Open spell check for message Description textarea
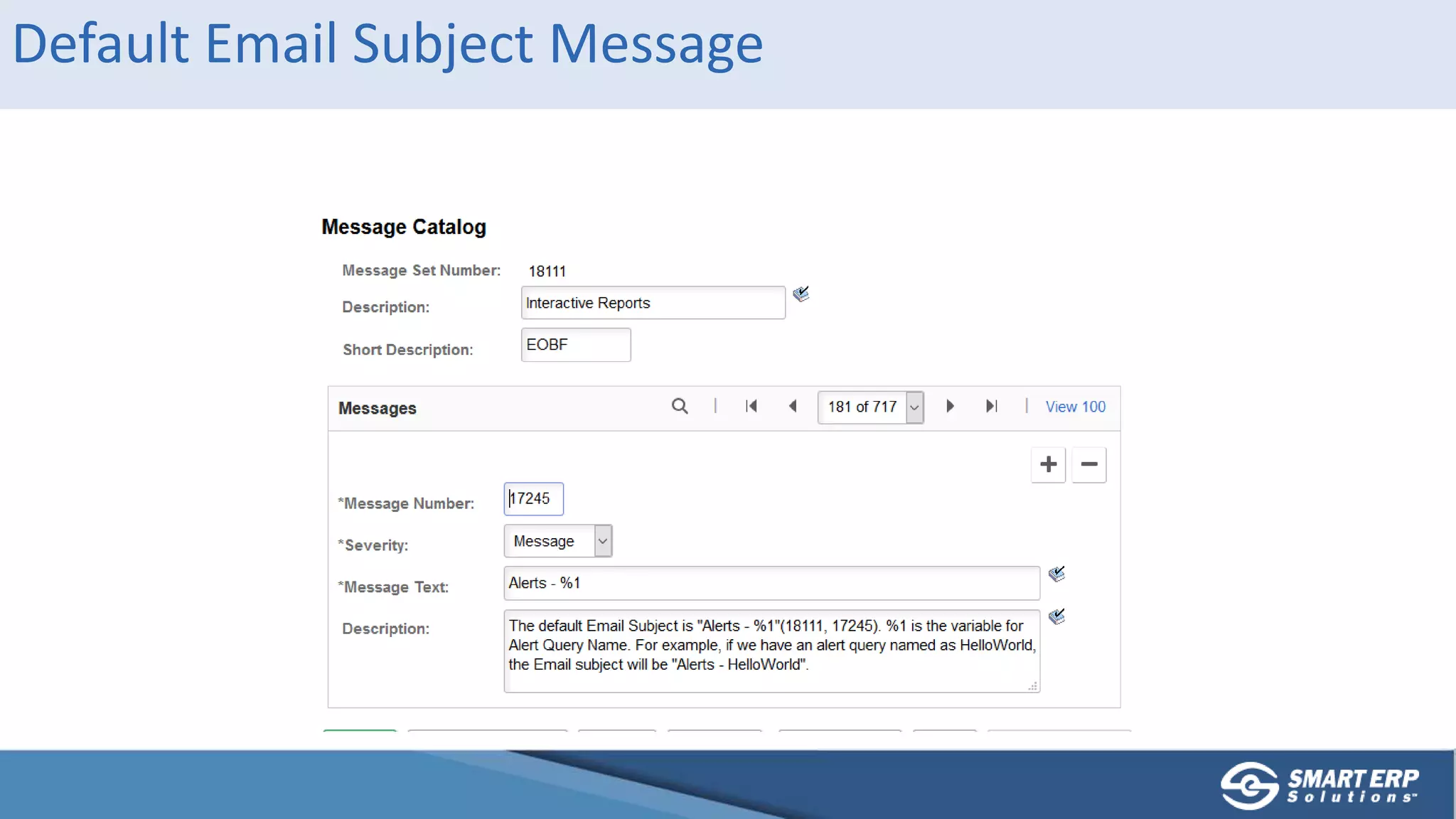Viewport: 1456px width, 819px height. (x=1057, y=616)
